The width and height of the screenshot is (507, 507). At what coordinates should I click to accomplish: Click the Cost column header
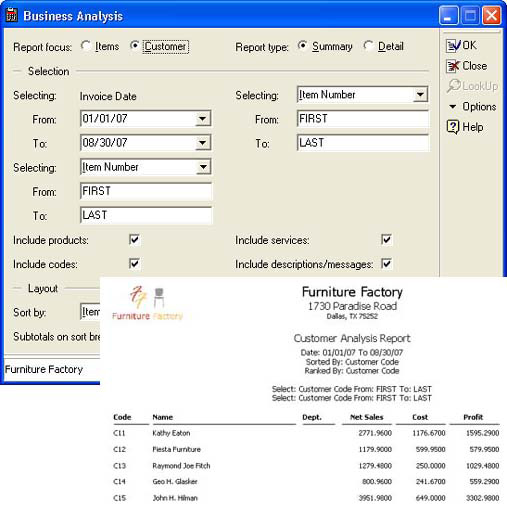[x=420, y=417]
